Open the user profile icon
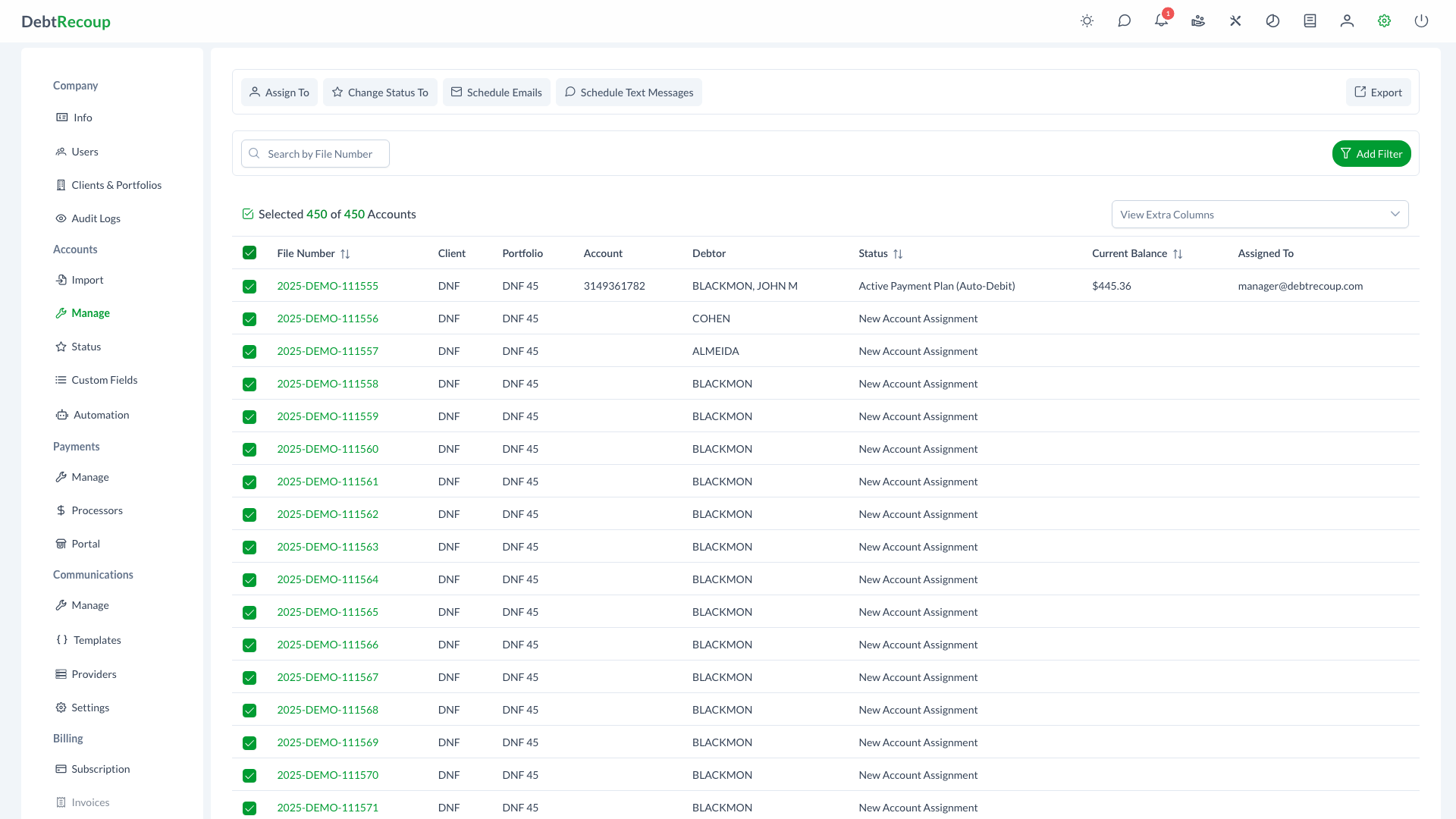1456x819 pixels. pyautogui.click(x=1346, y=20)
